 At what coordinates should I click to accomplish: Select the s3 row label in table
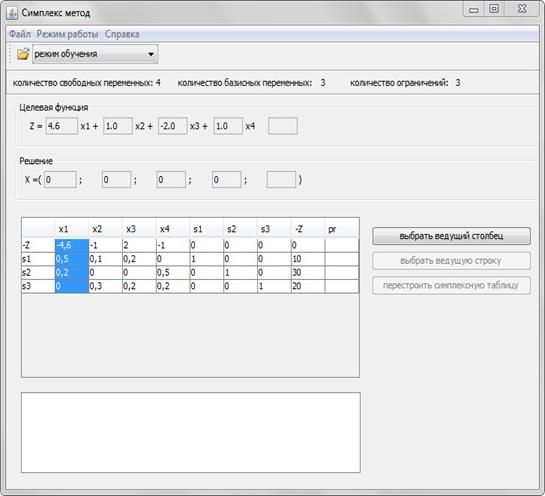pos(38,286)
